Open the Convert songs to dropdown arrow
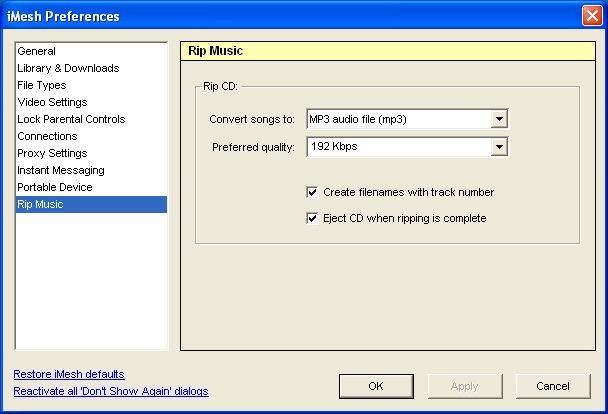608x414 pixels. point(499,119)
